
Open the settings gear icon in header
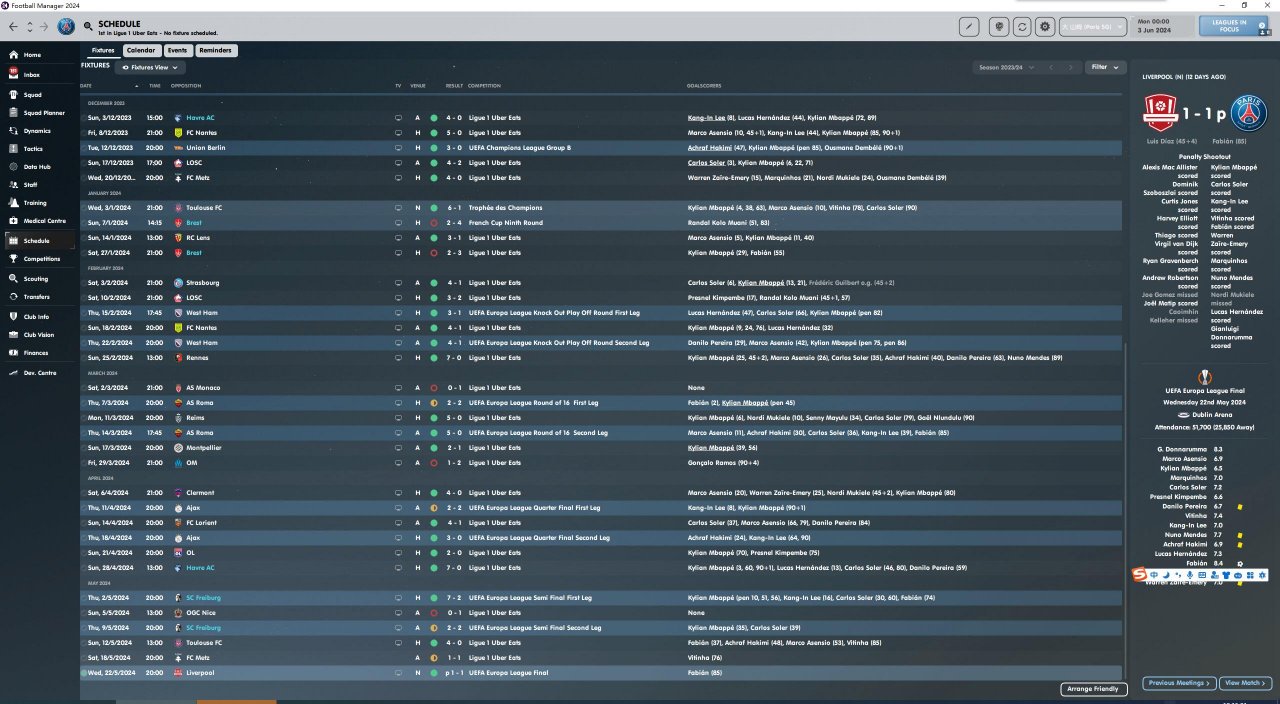[x=1045, y=27]
